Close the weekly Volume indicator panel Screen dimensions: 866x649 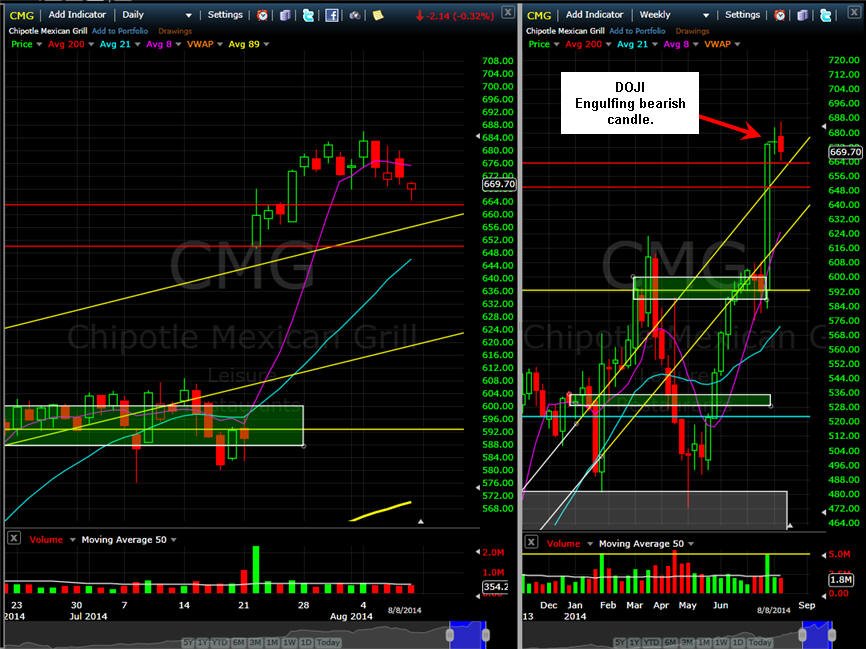(x=531, y=542)
